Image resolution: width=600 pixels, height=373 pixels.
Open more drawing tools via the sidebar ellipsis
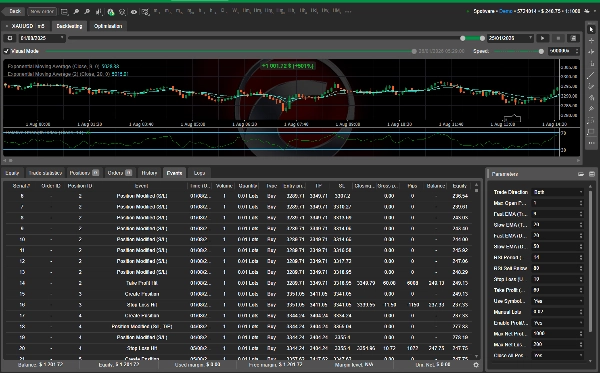point(592,143)
